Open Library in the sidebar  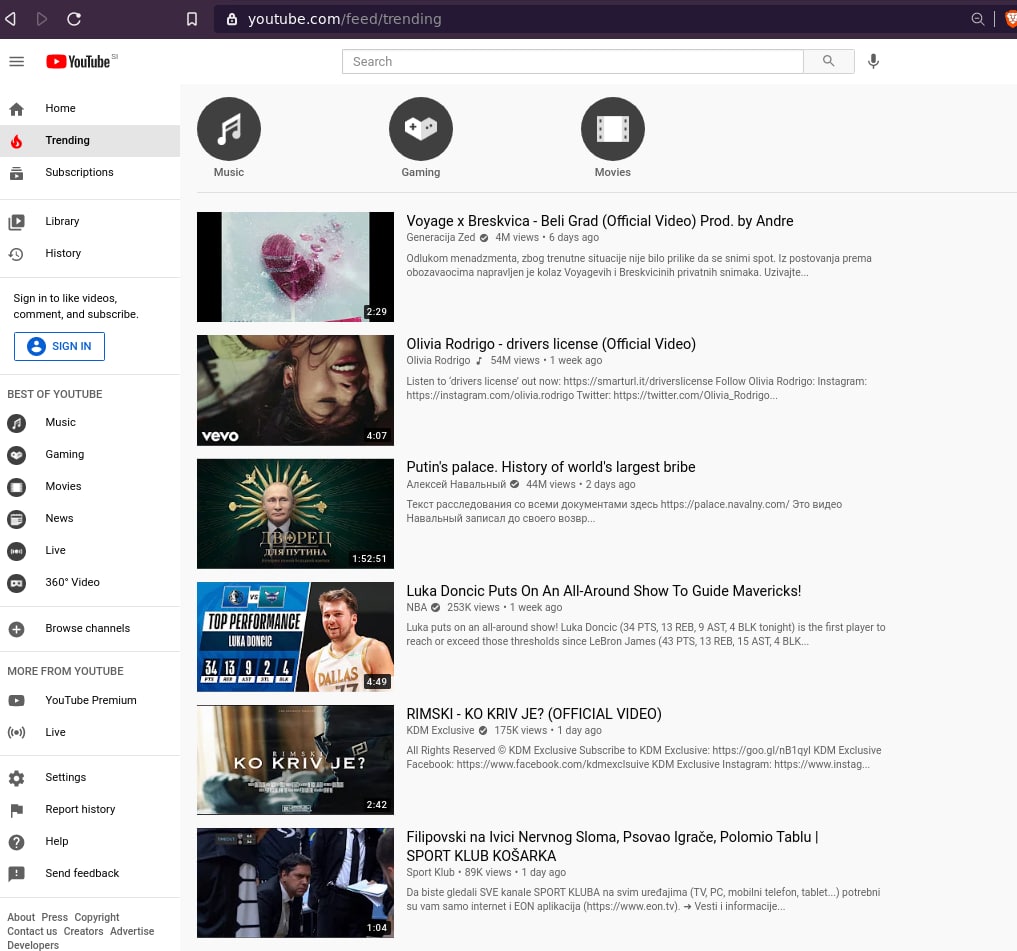coord(90,221)
